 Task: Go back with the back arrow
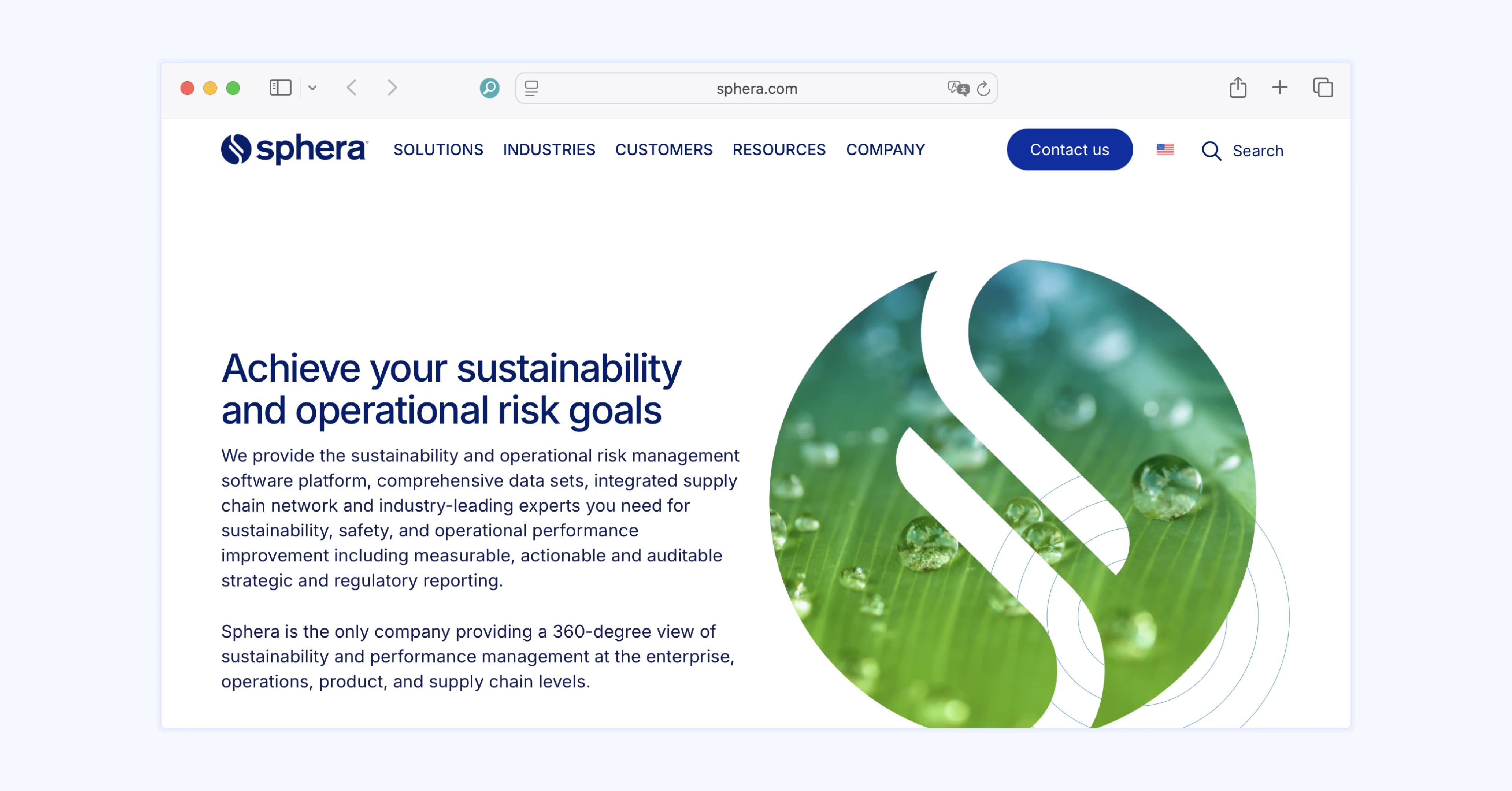(x=352, y=88)
